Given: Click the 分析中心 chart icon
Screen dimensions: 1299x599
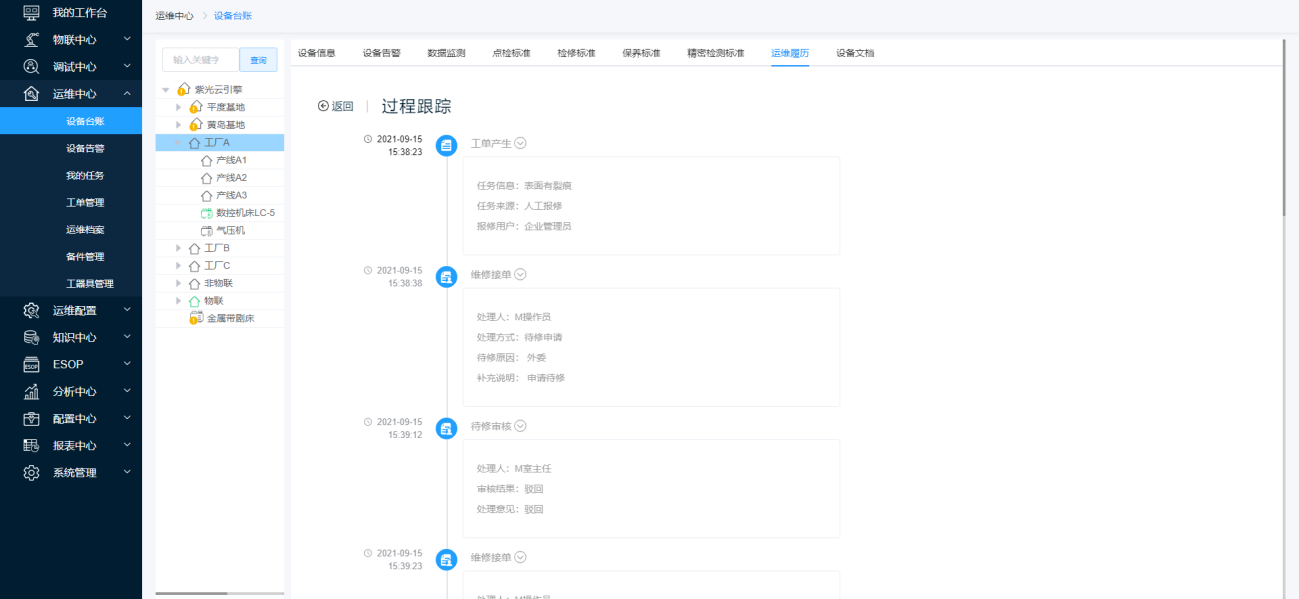Looking at the screenshot, I should [x=32, y=391].
